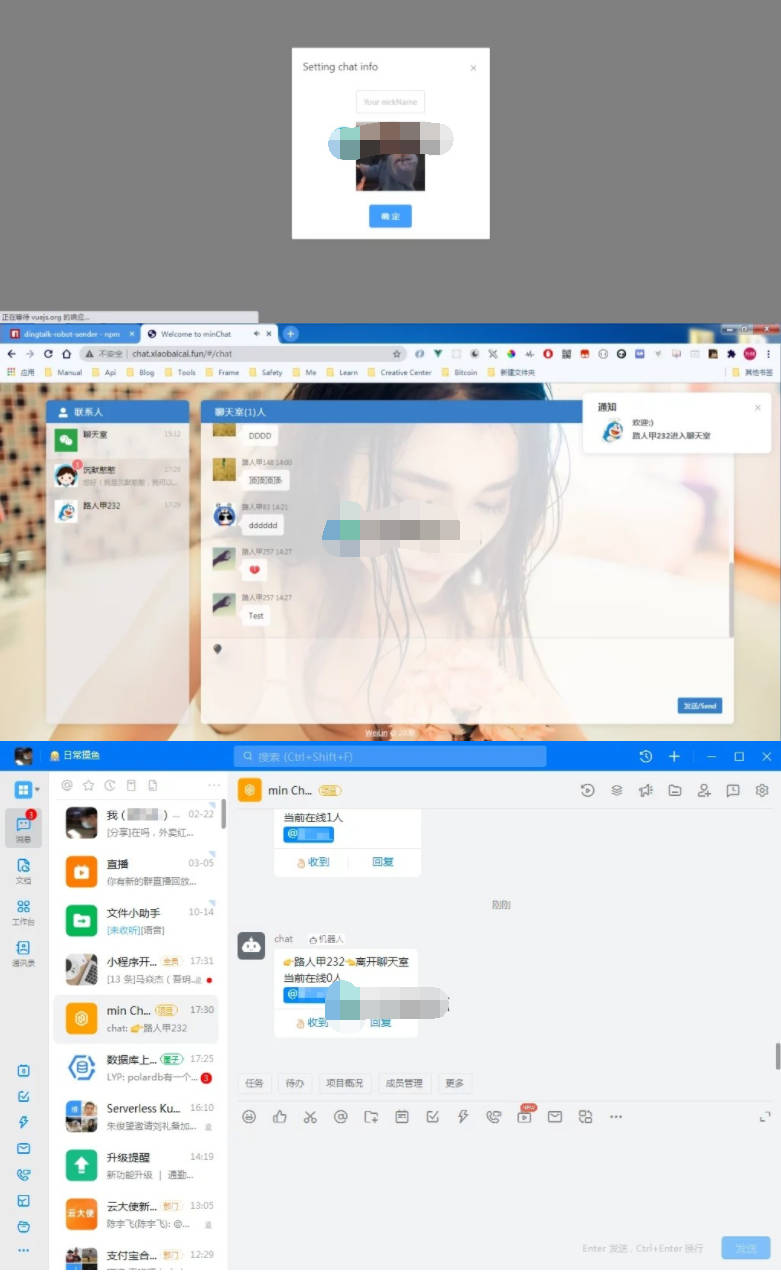781x1278 pixels.
Task: Open the settings gear in min Chat header
Action: click(762, 790)
